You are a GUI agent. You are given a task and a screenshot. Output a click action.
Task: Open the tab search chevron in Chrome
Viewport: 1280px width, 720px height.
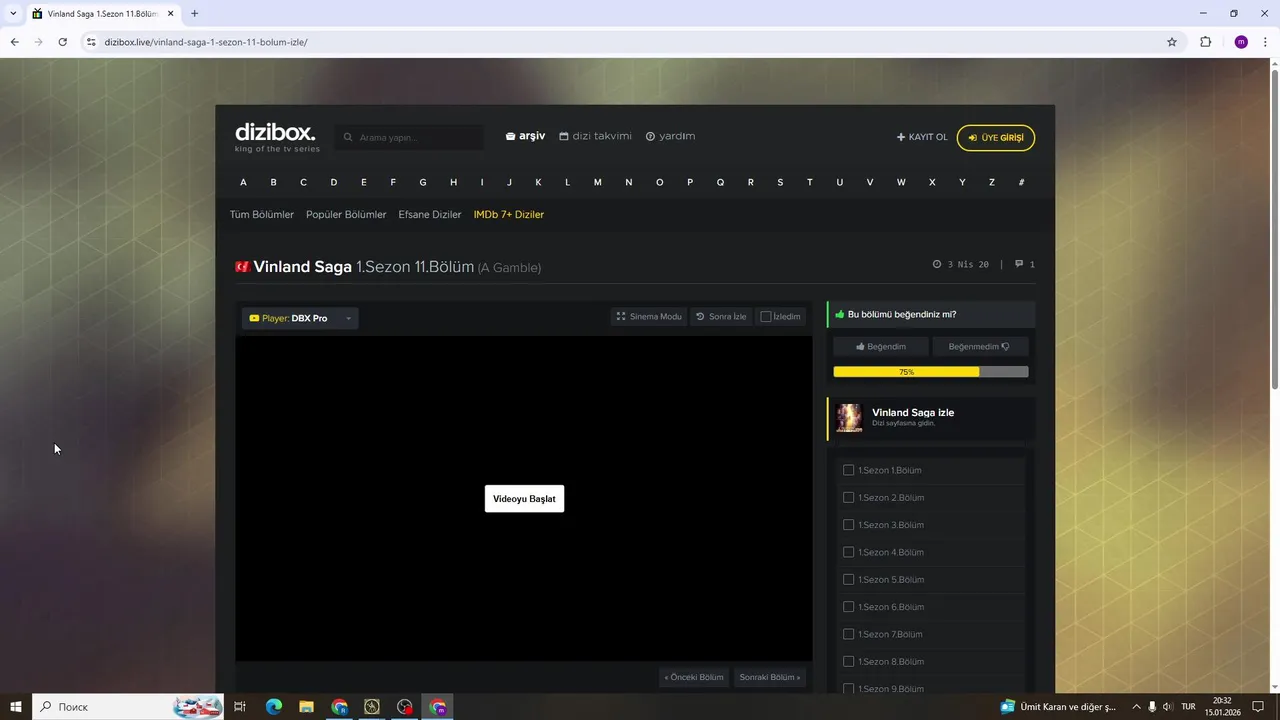12,13
